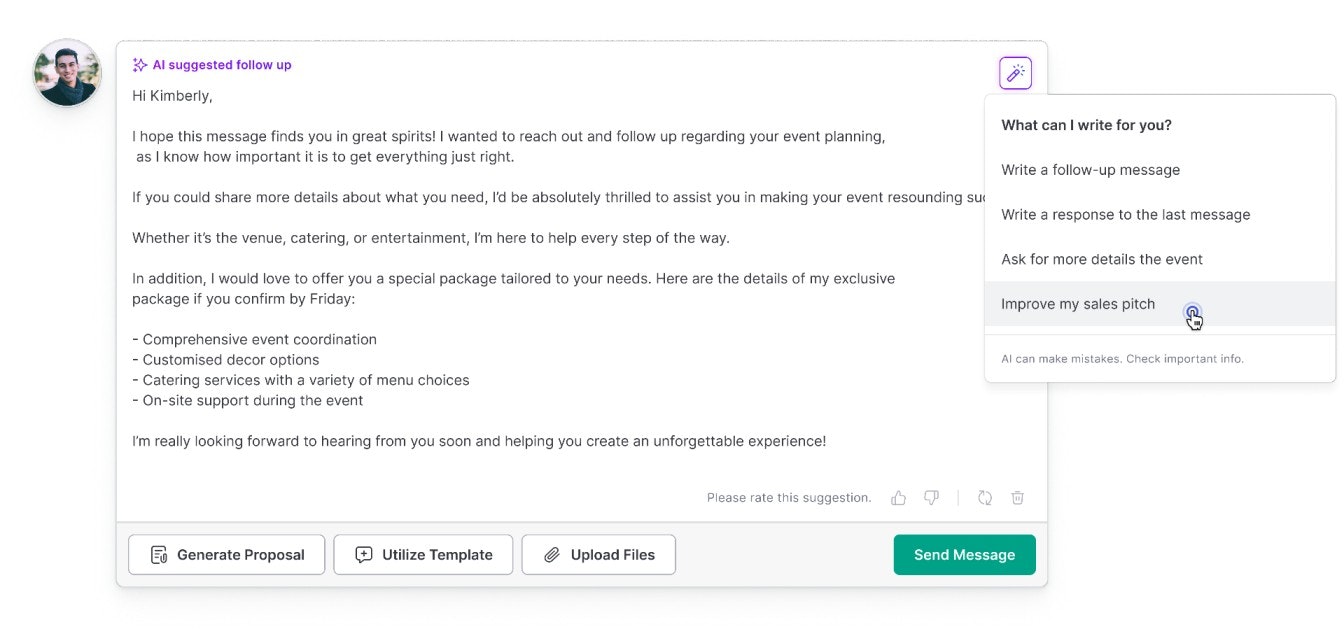This screenshot has width=1344, height=636.
Task: Choose Improve my sales pitch
Action: (x=1078, y=303)
